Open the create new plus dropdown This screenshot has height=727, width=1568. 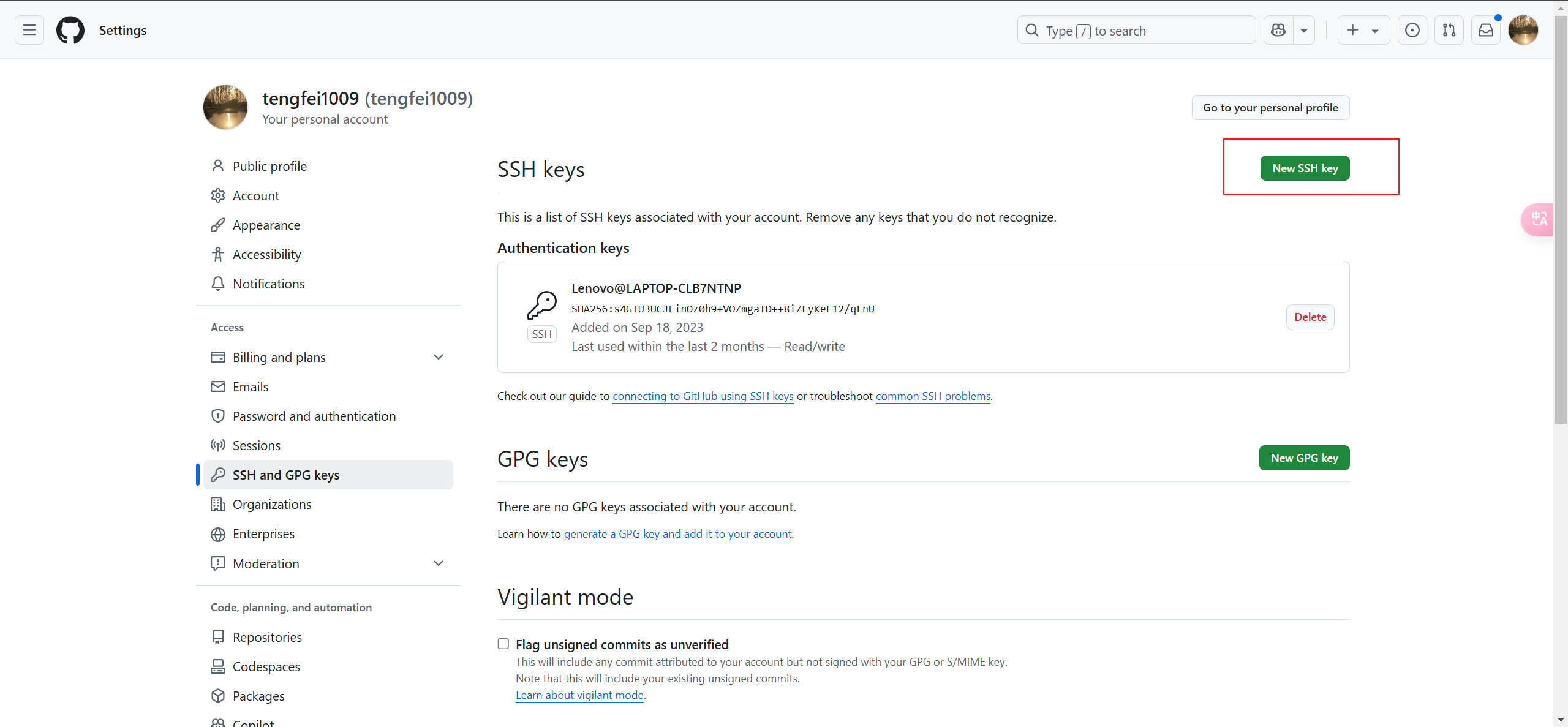(x=1363, y=30)
